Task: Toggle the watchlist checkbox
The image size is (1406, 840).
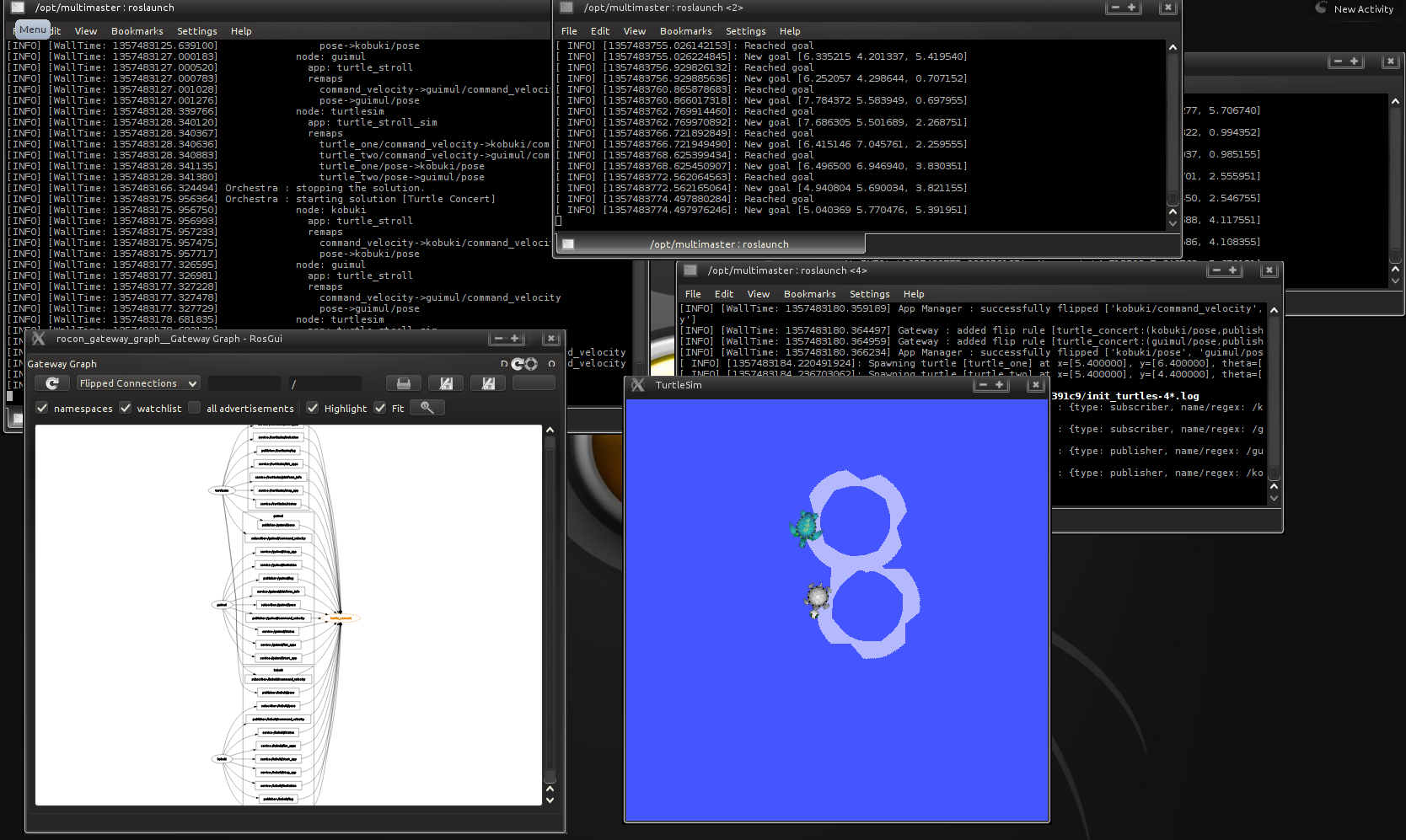Action: pyautogui.click(x=126, y=409)
